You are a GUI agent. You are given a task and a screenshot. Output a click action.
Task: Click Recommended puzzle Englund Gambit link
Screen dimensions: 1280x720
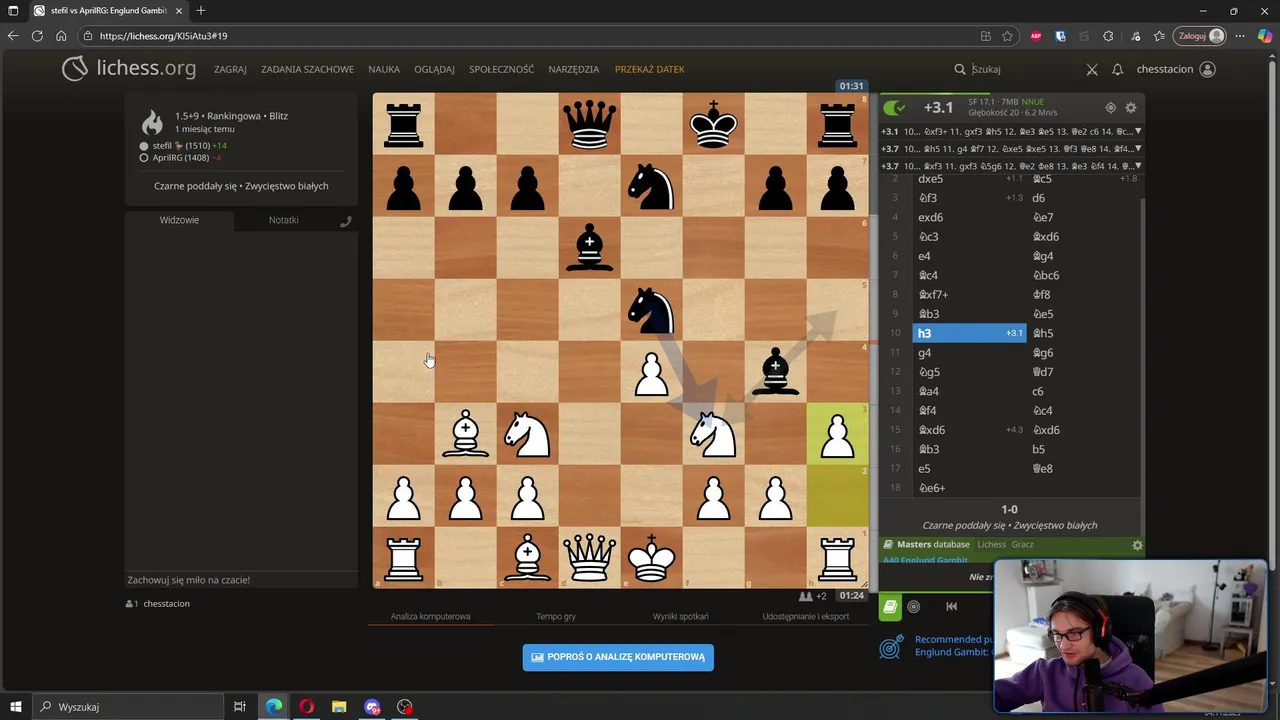[x=953, y=645]
